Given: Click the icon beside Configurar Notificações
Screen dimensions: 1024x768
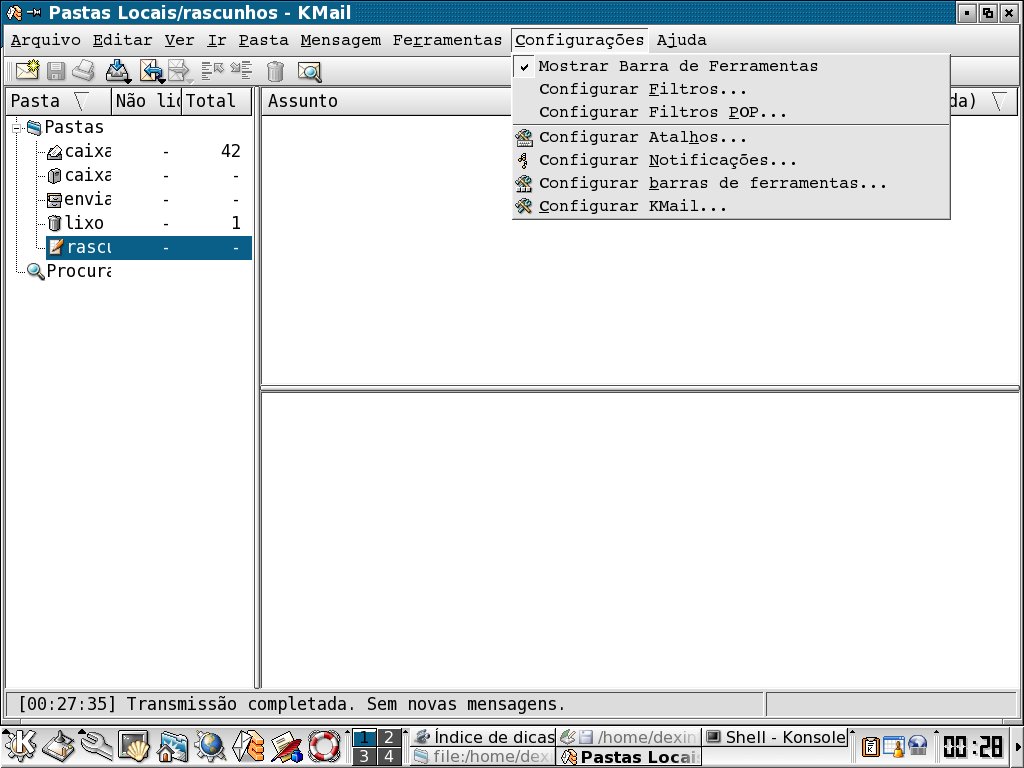Looking at the screenshot, I should click(x=523, y=160).
